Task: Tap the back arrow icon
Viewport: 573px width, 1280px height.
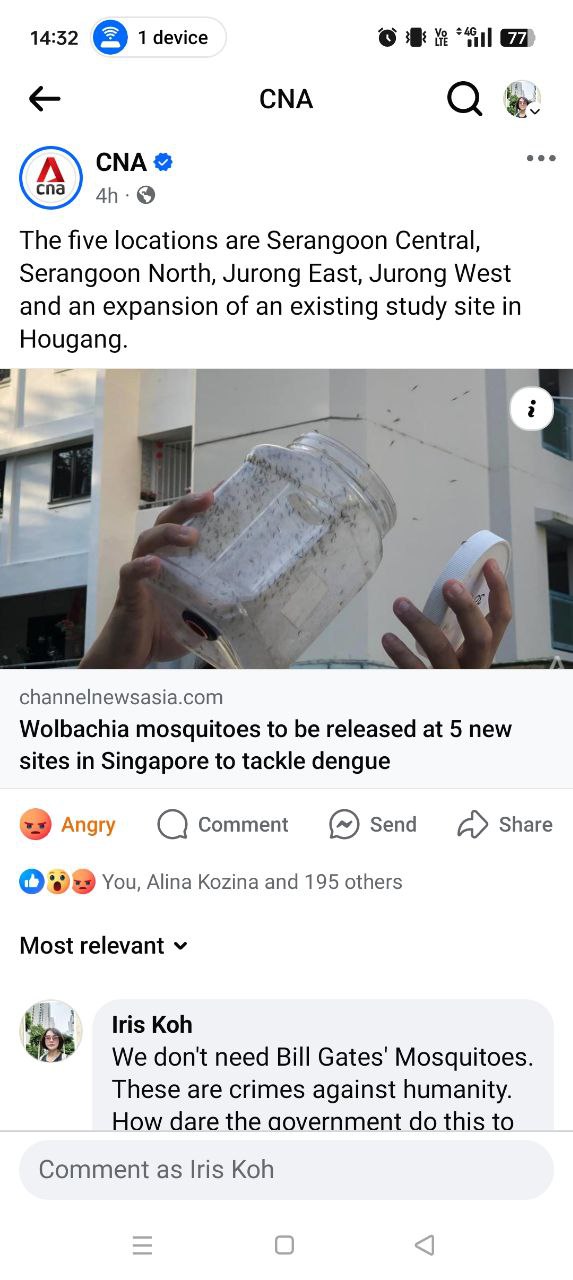Action: 45,98
